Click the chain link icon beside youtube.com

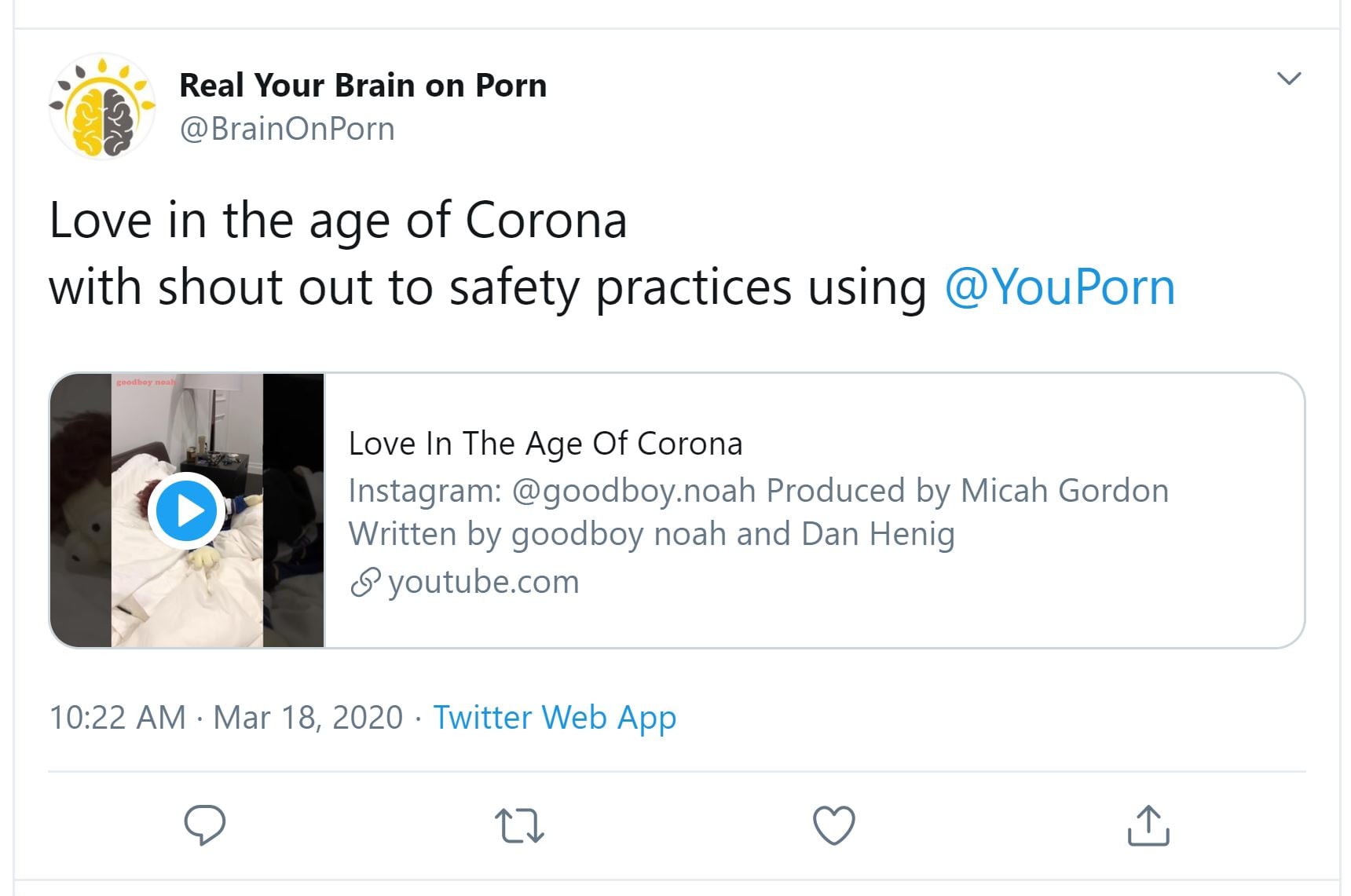[365, 583]
